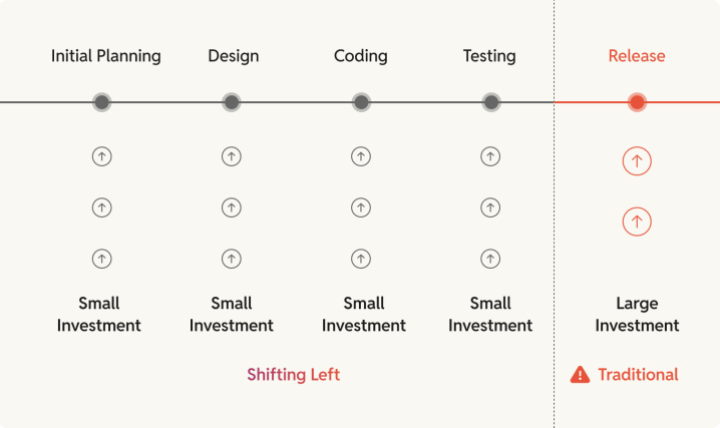This screenshot has width=720, height=428.
Task: Click the Large Investment text
Action: (637, 314)
